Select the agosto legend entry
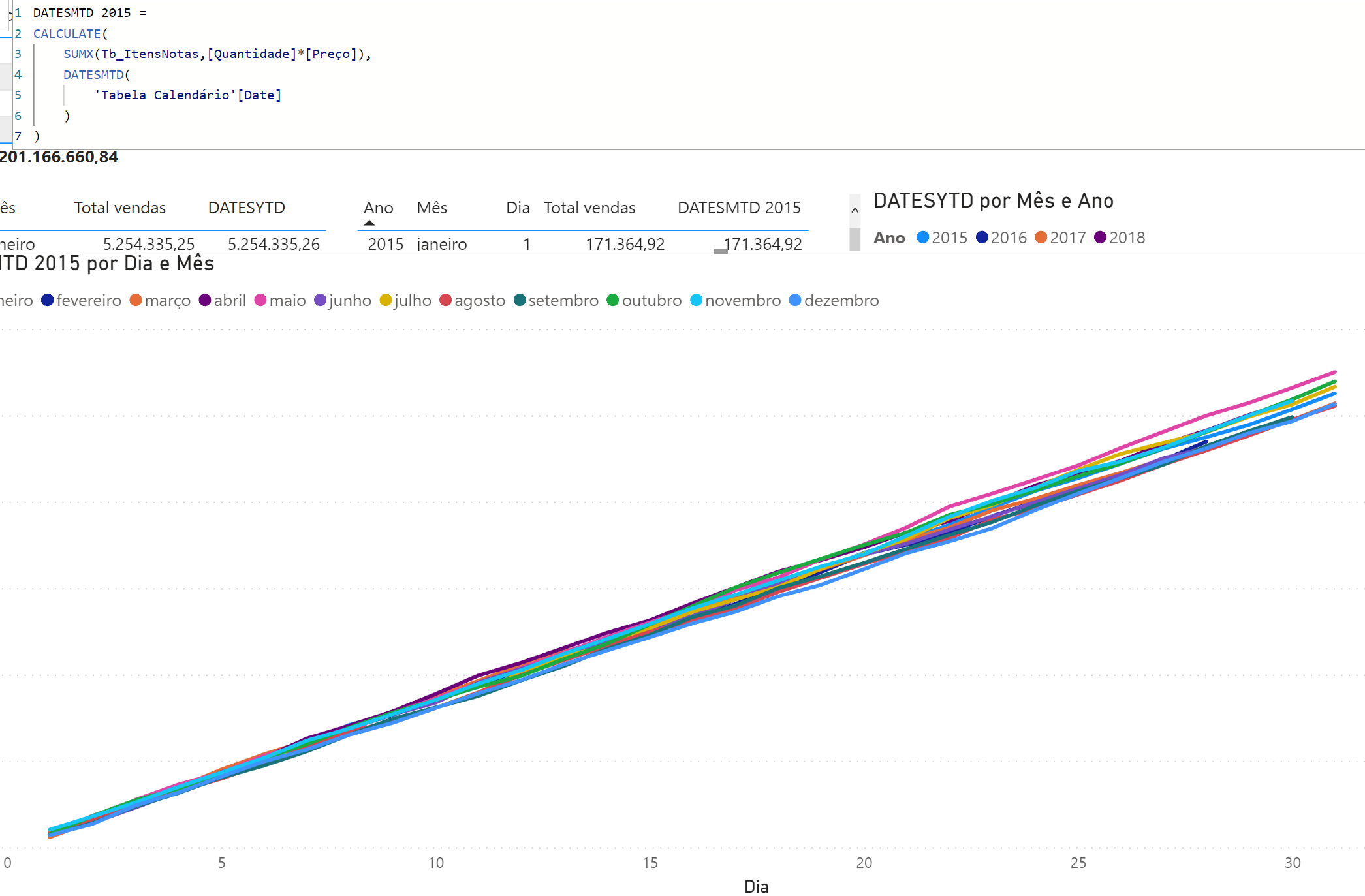This screenshot has height=896, width=1365. click(473, 300)
